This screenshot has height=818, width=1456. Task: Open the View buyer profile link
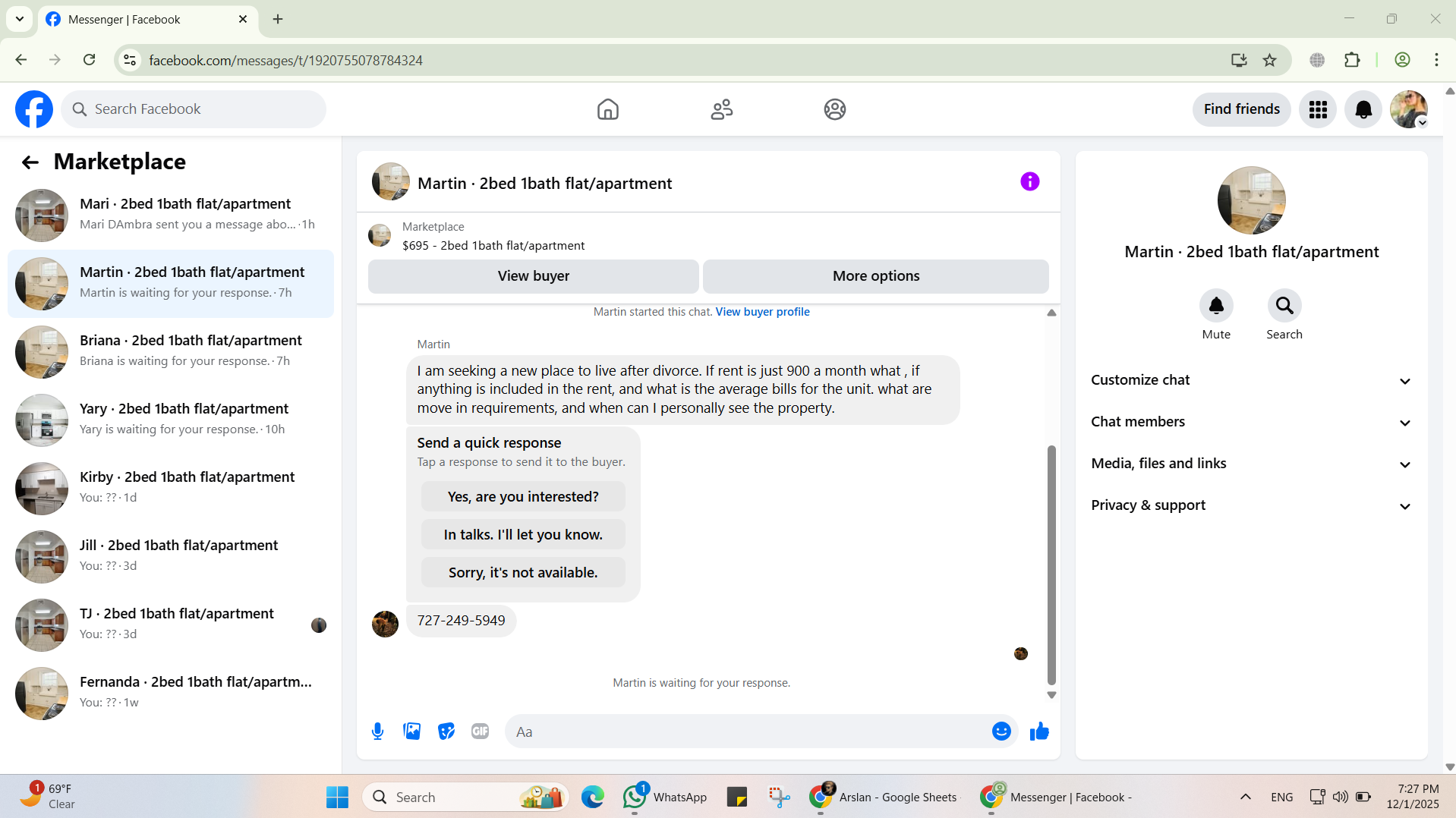point(762,312)
